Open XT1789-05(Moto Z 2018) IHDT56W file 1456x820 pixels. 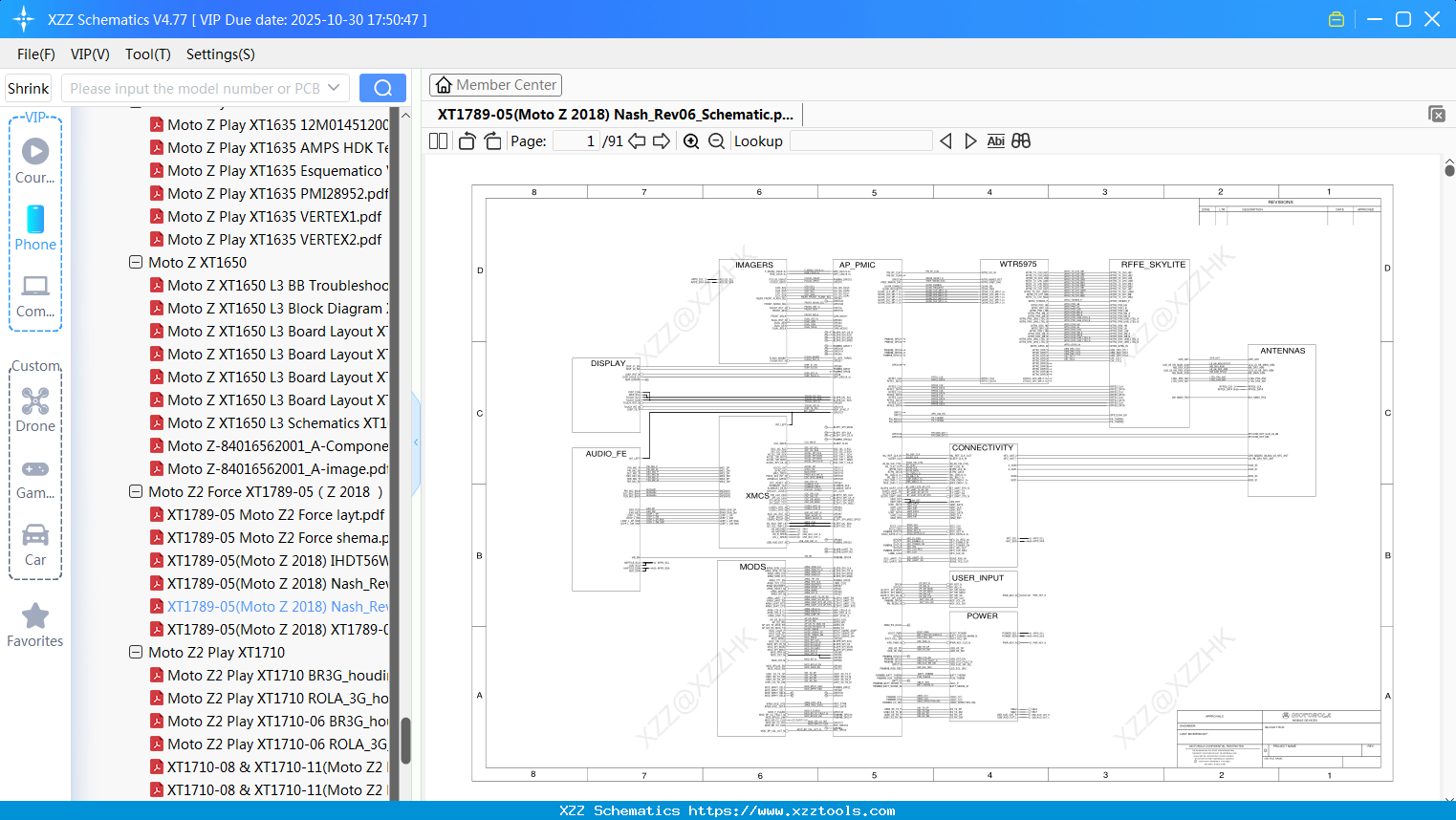277,560
